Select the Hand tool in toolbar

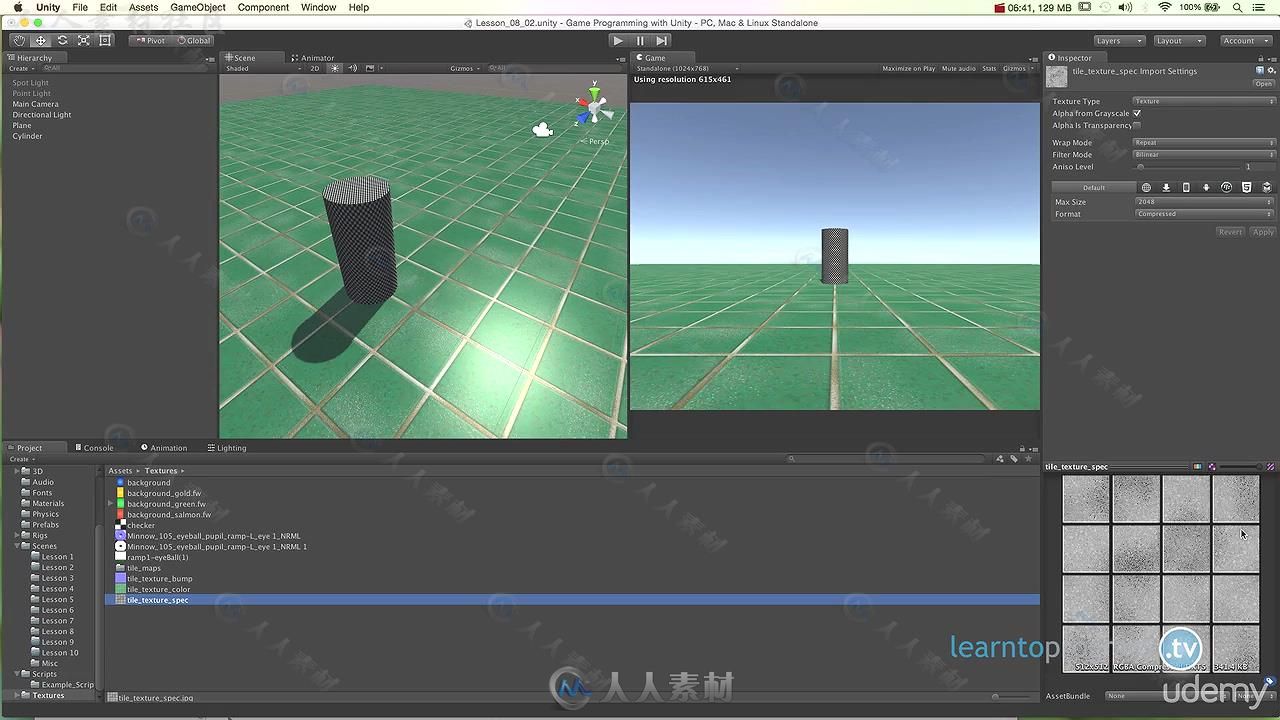tap(19, 40)
